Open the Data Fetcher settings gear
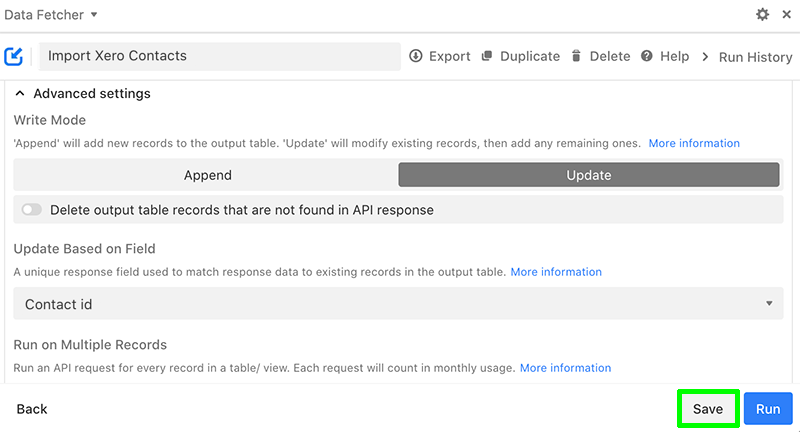 pyautogui.click(x=762, y=14)
